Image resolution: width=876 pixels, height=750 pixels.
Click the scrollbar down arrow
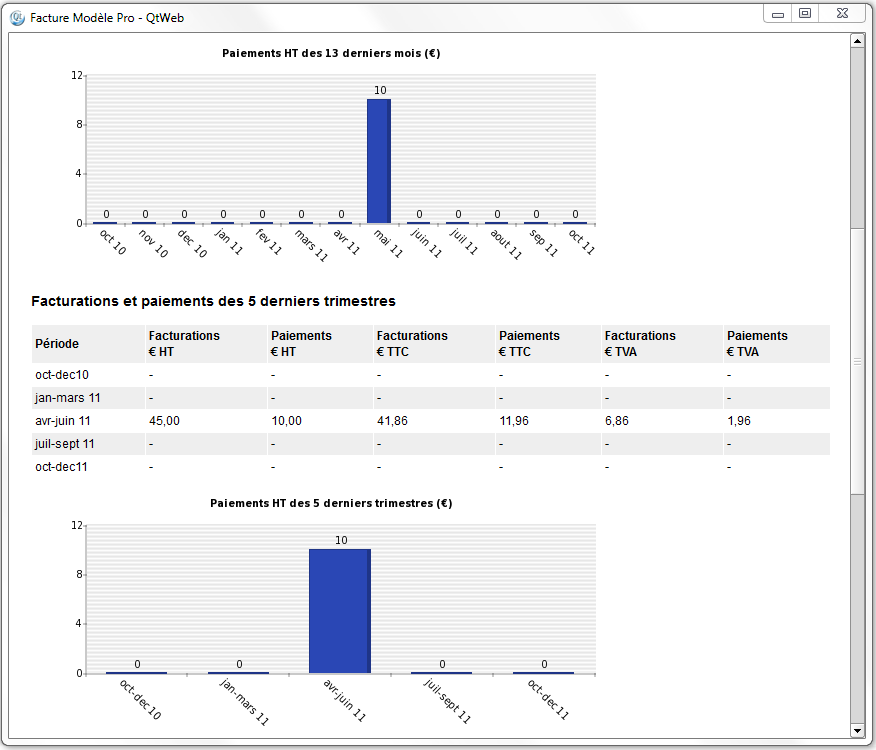point(857,730)
